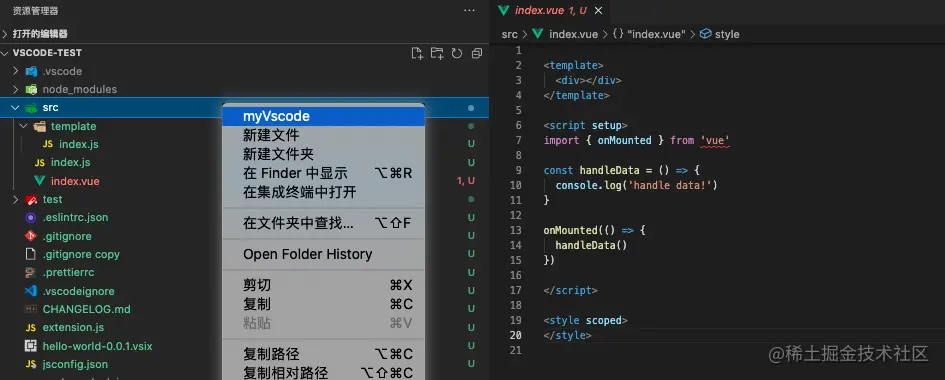Open the .eslintrc.json file
The height and width of the screenshot is (380, 945).
click(x=75, y=217)
